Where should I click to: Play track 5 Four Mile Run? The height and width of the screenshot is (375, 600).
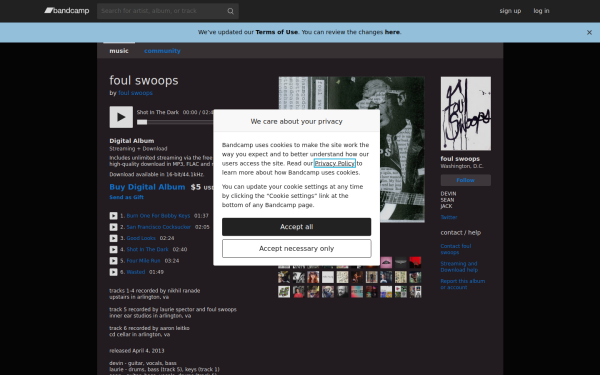coord(113,261)
